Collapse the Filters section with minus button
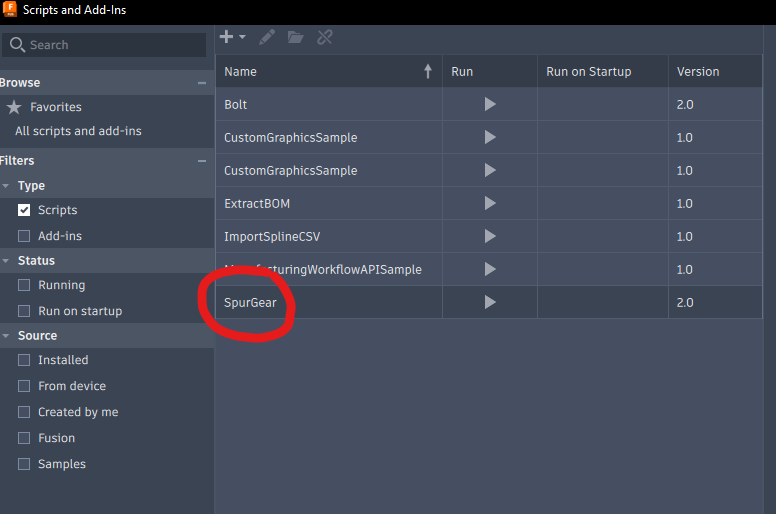The width and height of the screenshot is (776, 514). [202, 161]
